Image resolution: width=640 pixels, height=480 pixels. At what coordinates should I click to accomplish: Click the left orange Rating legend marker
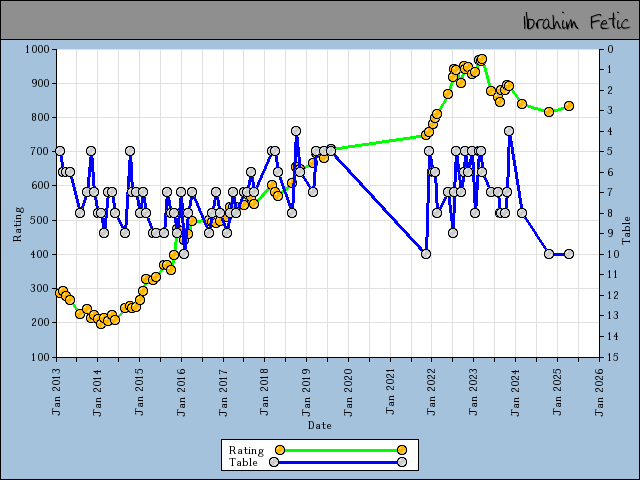pos(280,450)
